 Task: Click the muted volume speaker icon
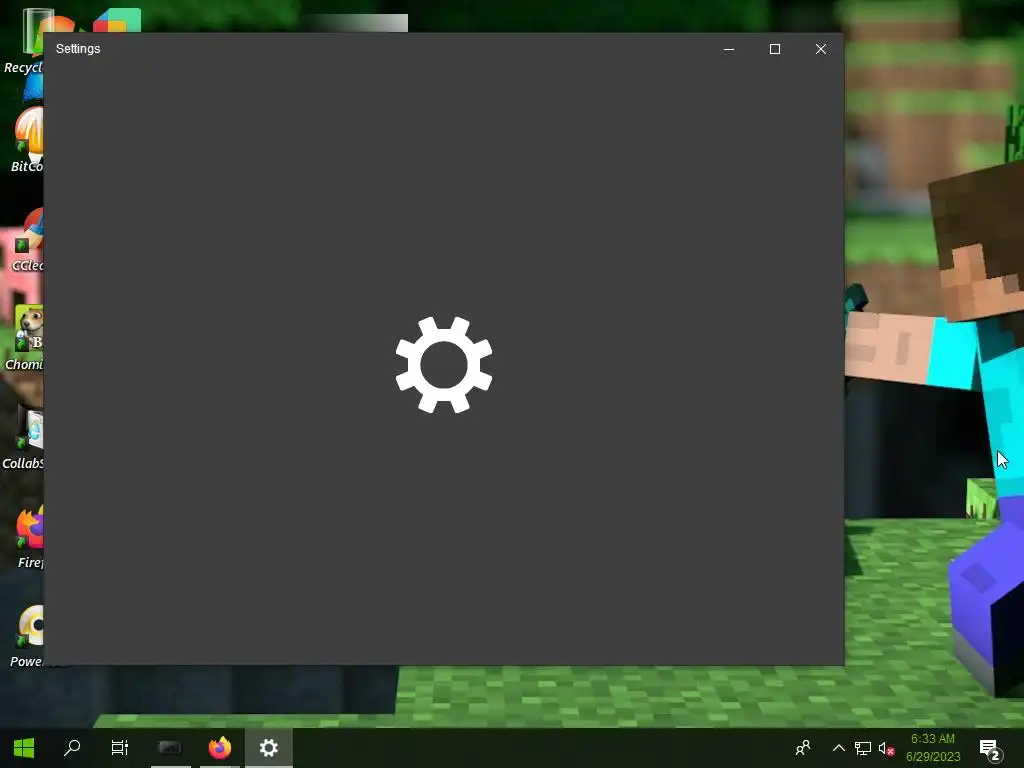pos(886,748)
